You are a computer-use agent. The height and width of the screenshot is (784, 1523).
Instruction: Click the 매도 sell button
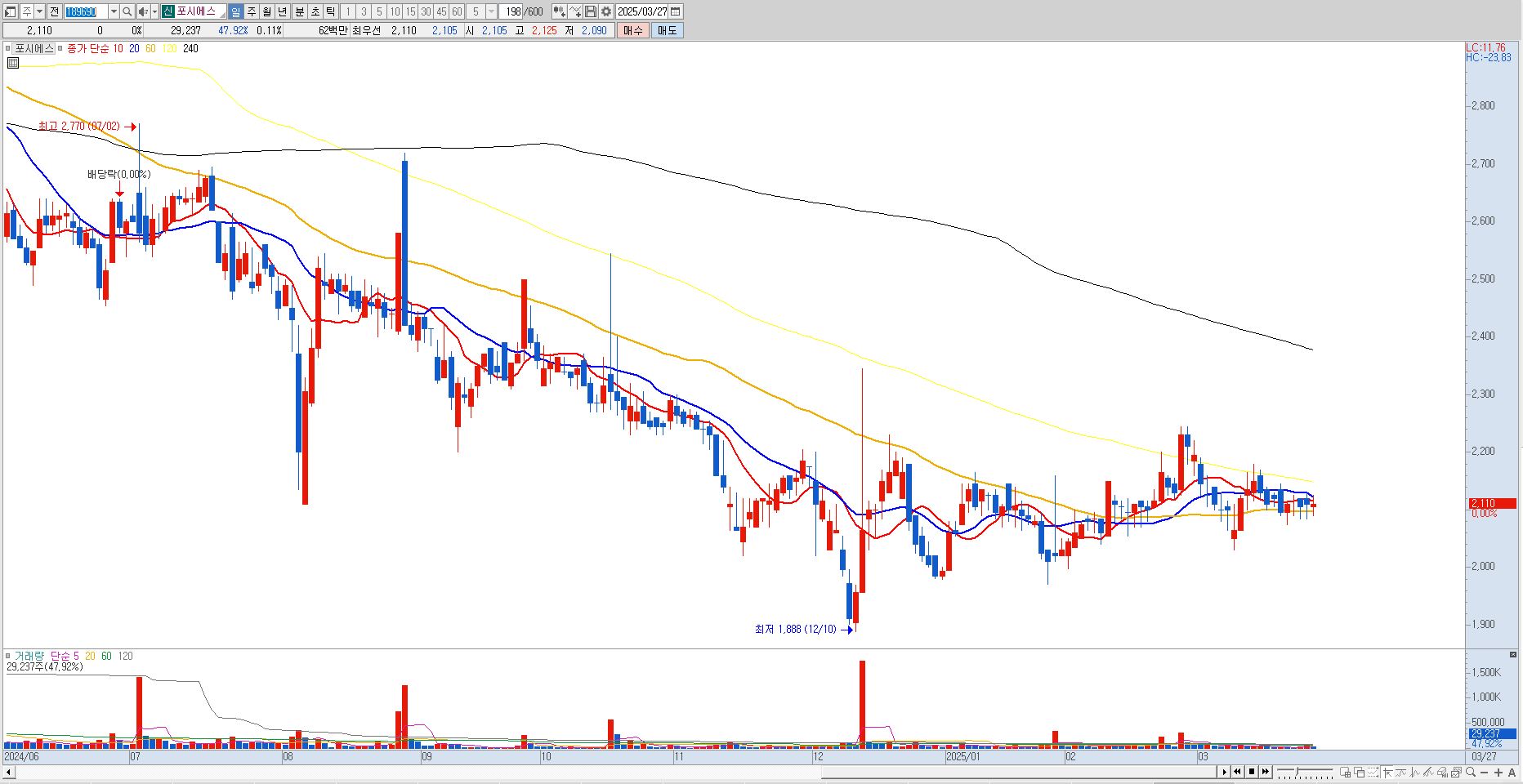pyautogui.click(x=667, y=30)
